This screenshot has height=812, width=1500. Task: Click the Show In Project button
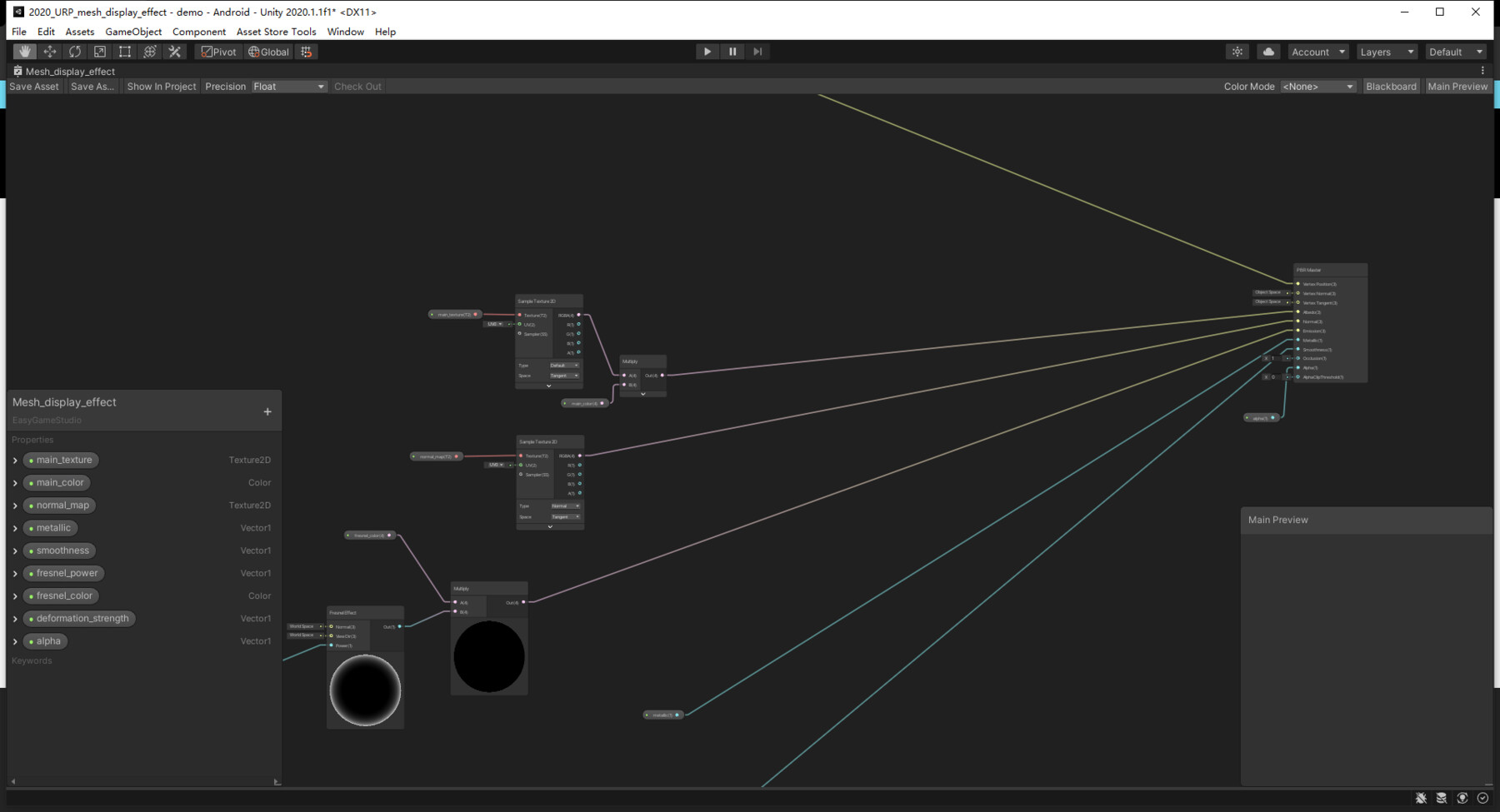pyautogui.click(x=161, y=86)
